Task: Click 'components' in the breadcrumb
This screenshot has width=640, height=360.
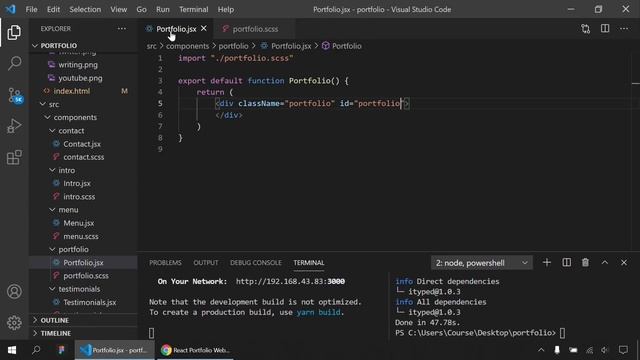Action: [187, 46]
